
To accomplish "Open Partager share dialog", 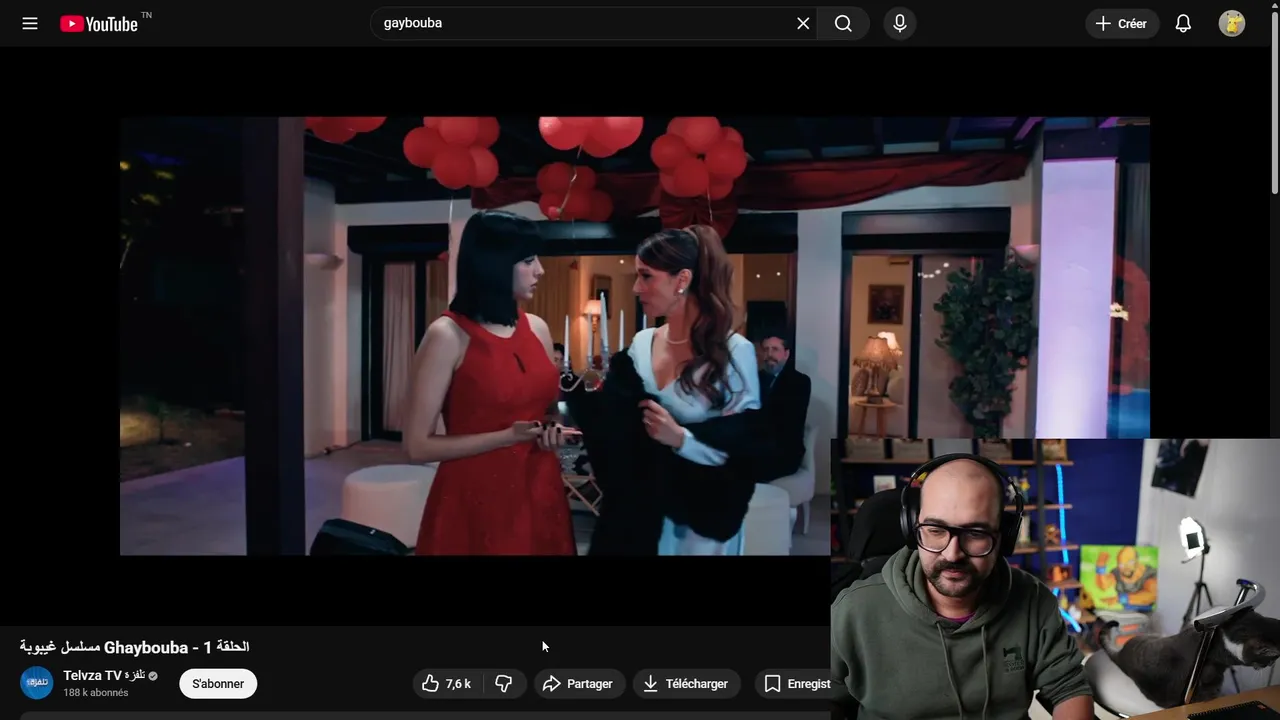I will click(579, 684).
